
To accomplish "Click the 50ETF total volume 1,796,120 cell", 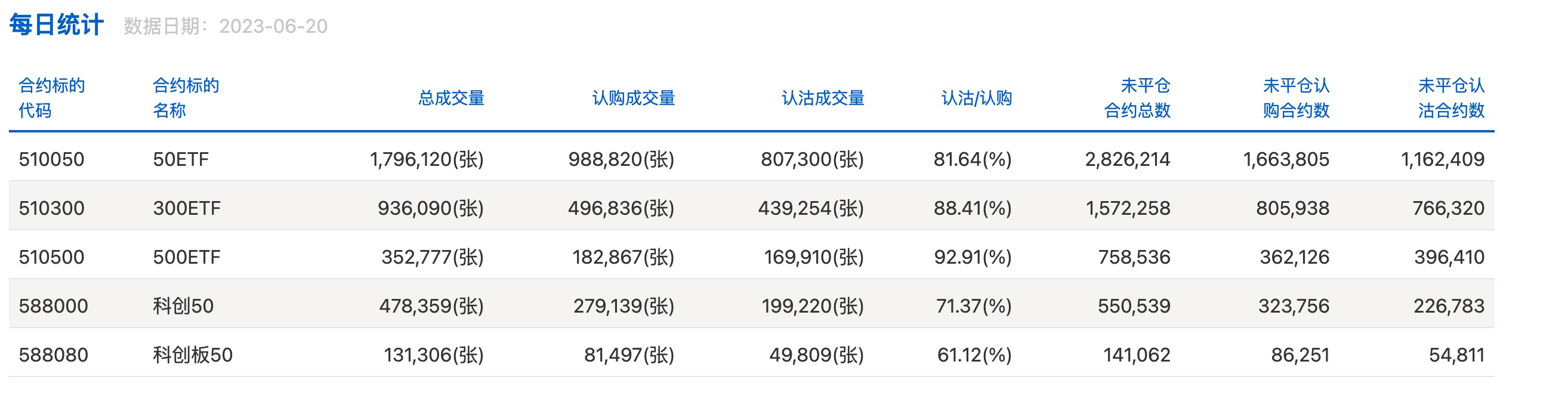I will click(427, 159).
